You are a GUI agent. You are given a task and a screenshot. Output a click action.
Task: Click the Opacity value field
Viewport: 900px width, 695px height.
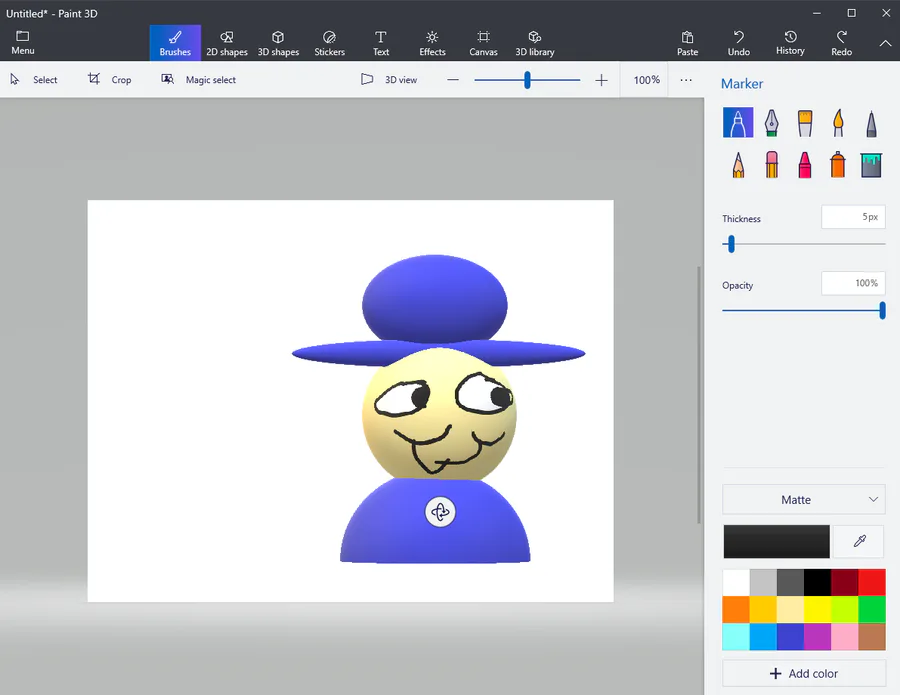(x=853, y=284)
